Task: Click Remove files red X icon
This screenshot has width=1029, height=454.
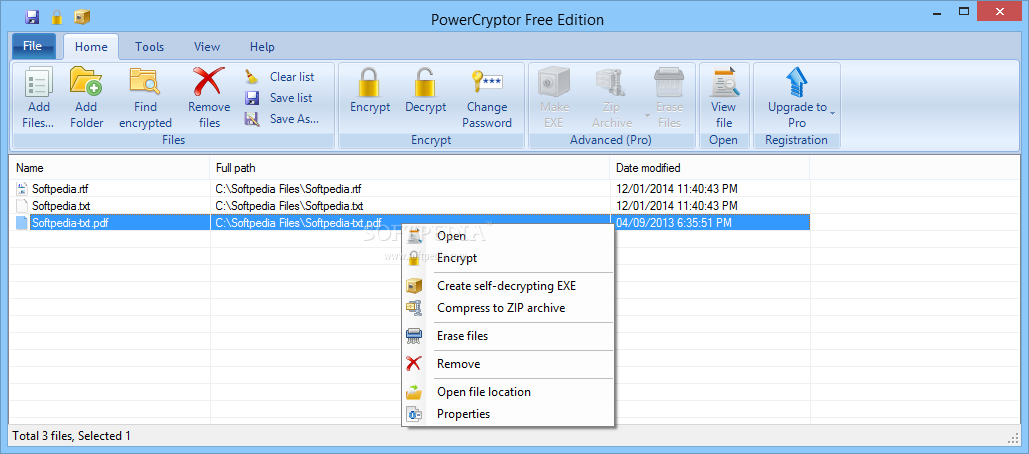Action: pyautogui.click(x=209, y=83)
